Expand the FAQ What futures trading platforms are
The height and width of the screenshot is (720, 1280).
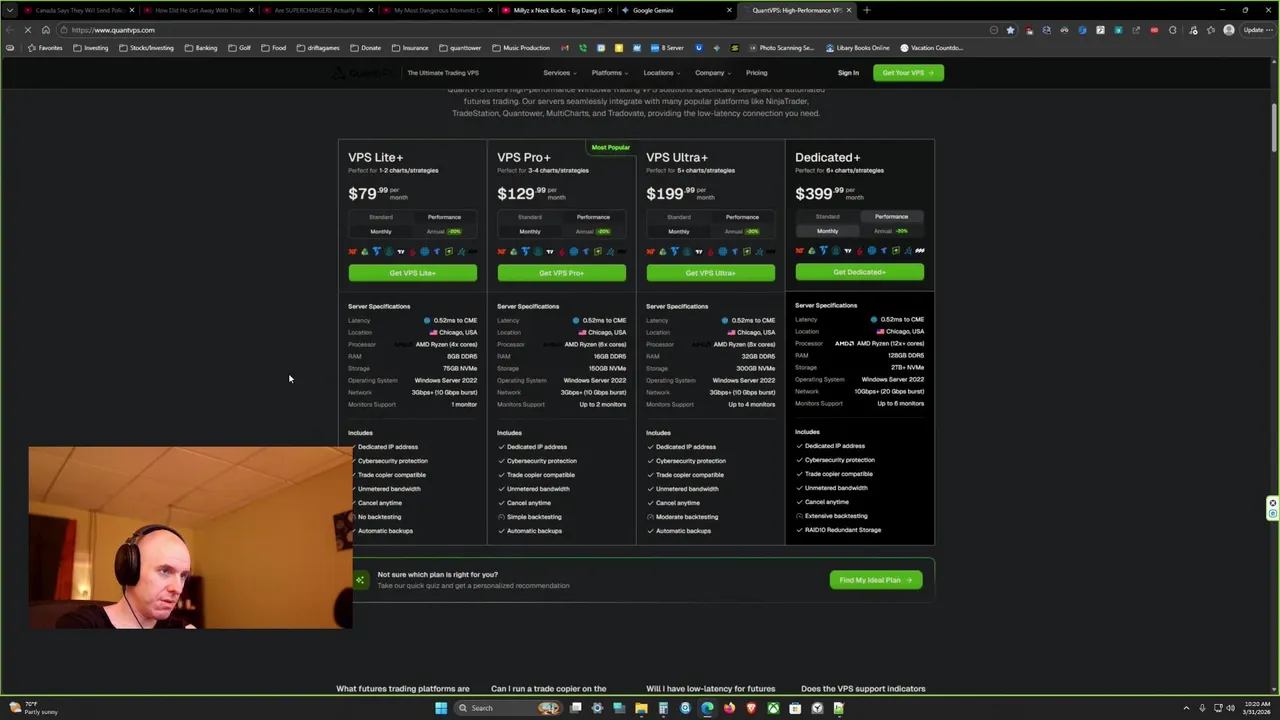[x=403, y=688]
